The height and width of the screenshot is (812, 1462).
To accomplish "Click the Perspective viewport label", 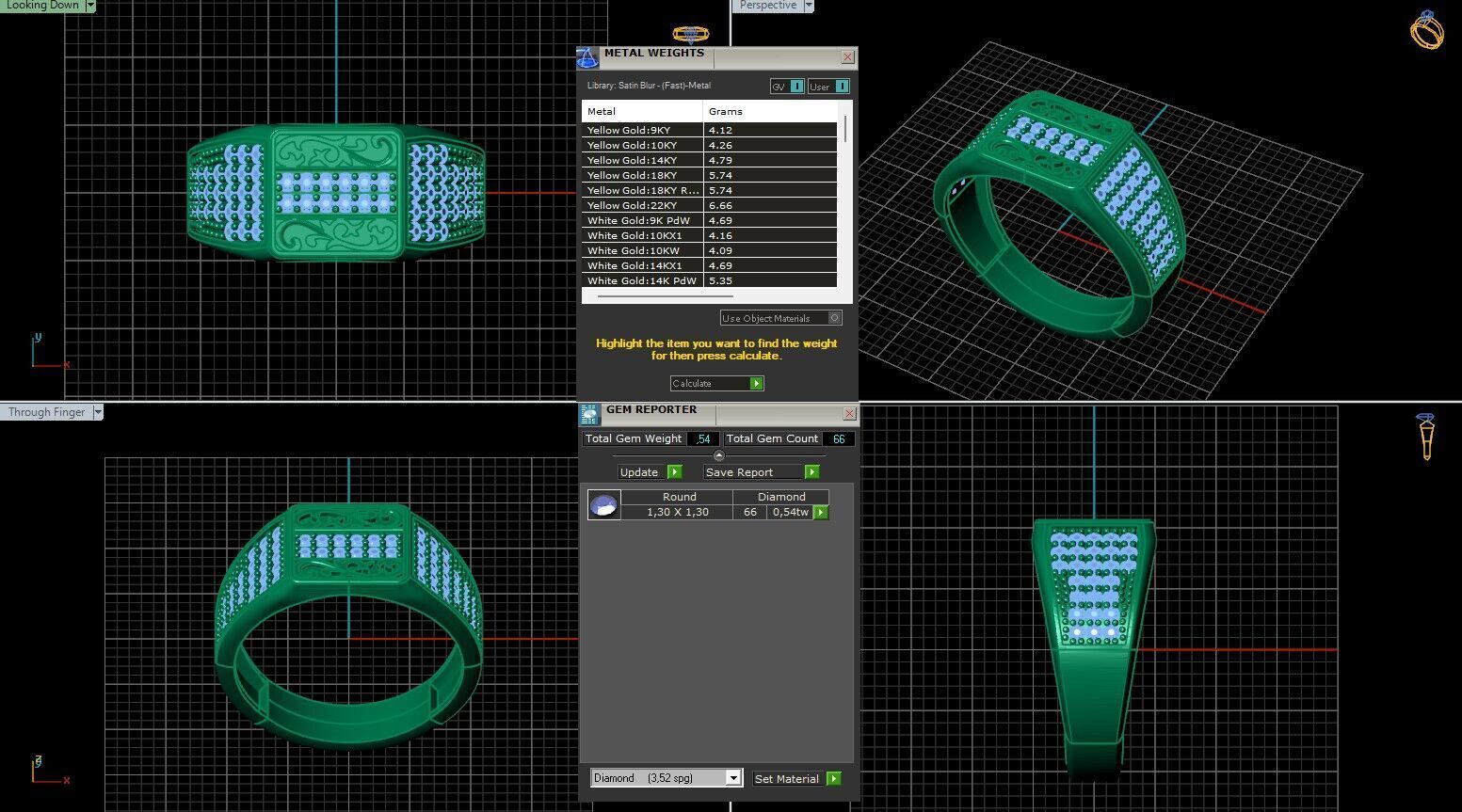I will pyautogui.click(x=768, y=6).
